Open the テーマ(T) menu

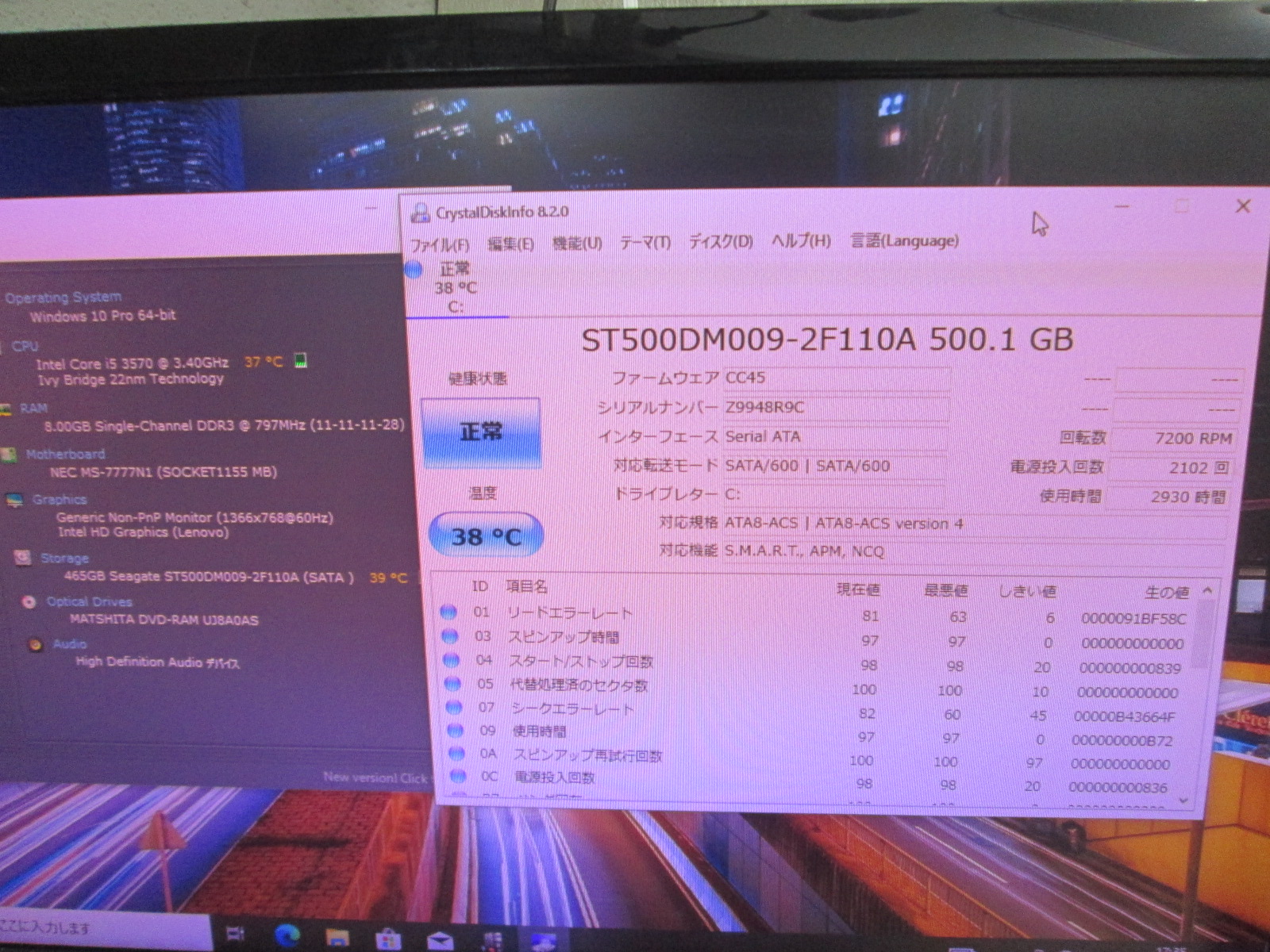coord(645,242)
